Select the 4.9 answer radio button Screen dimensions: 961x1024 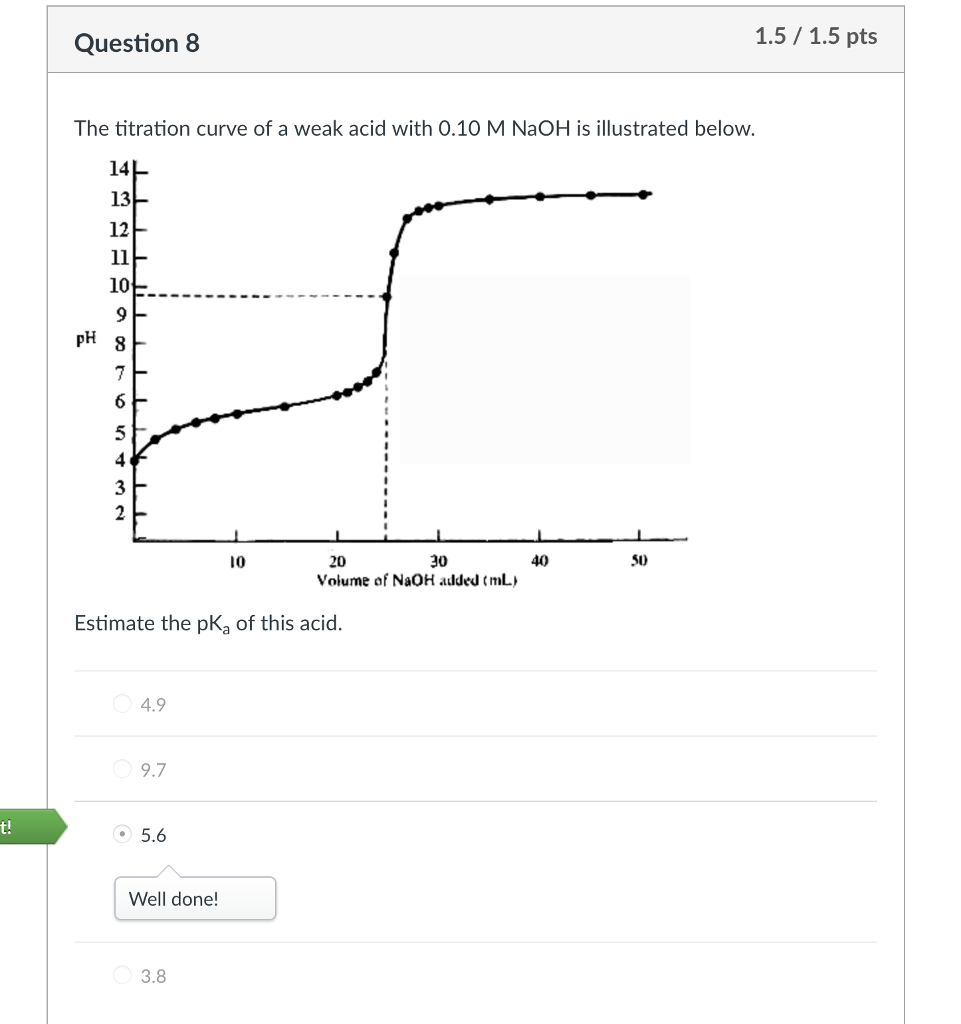click(122, 703)
